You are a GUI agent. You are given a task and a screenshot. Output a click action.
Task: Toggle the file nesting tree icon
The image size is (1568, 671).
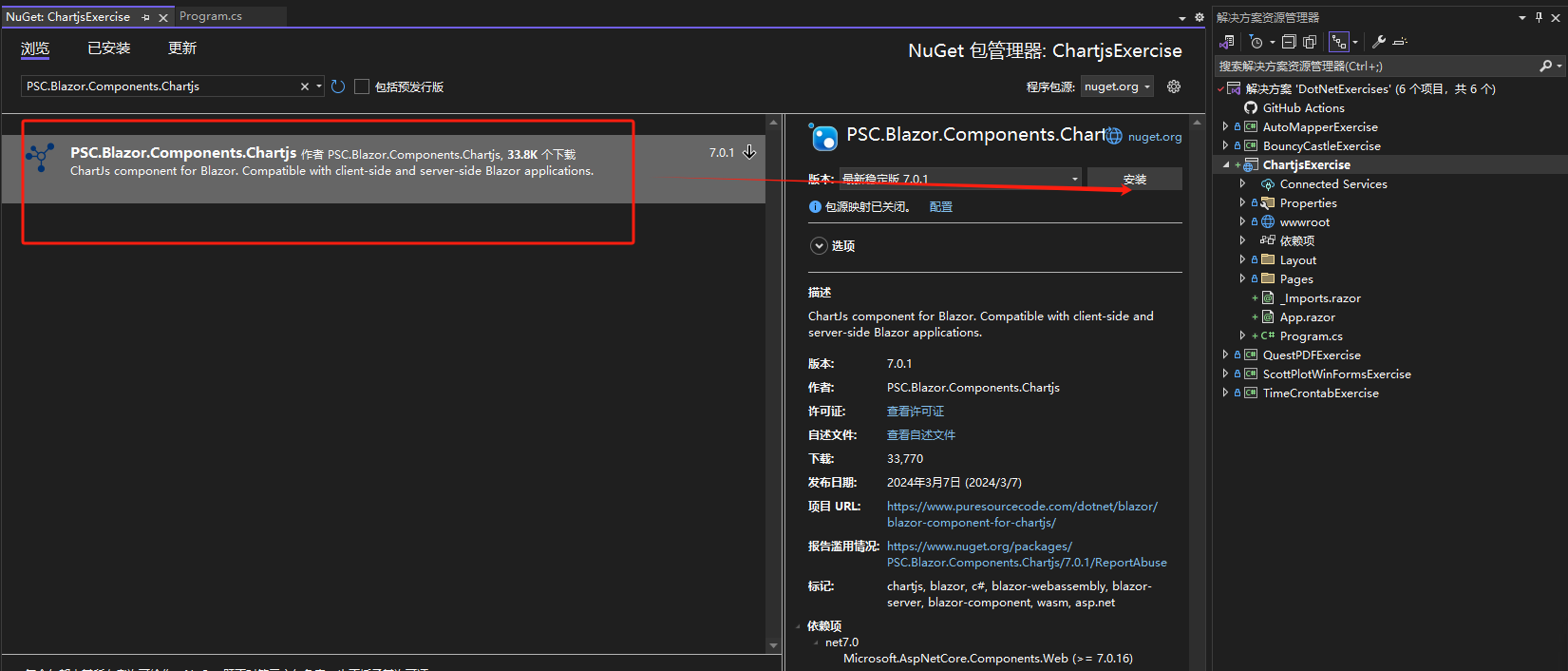click(1339, 42)
